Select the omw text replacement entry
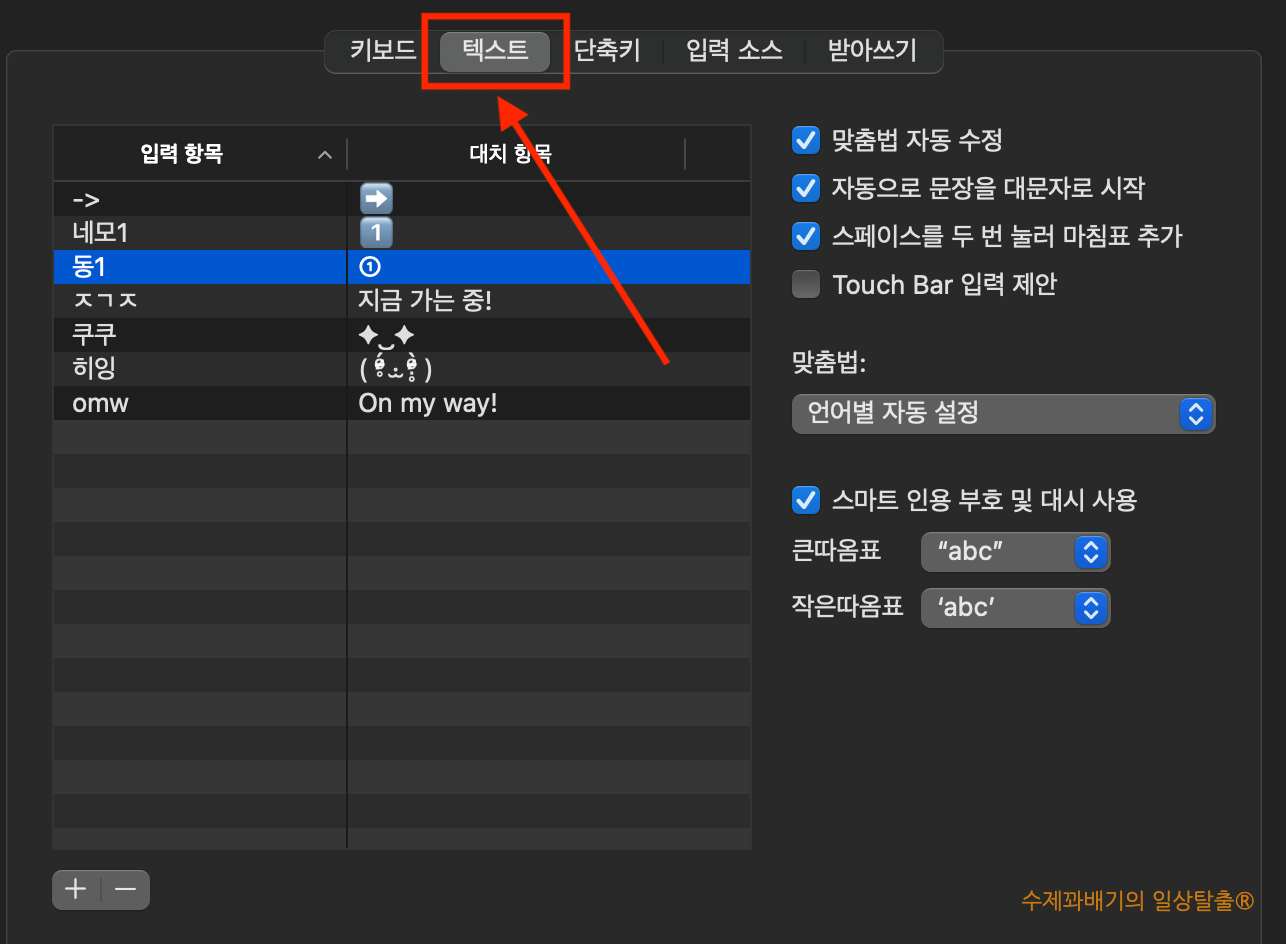The image size is (1286, 944). coord(200,403)
